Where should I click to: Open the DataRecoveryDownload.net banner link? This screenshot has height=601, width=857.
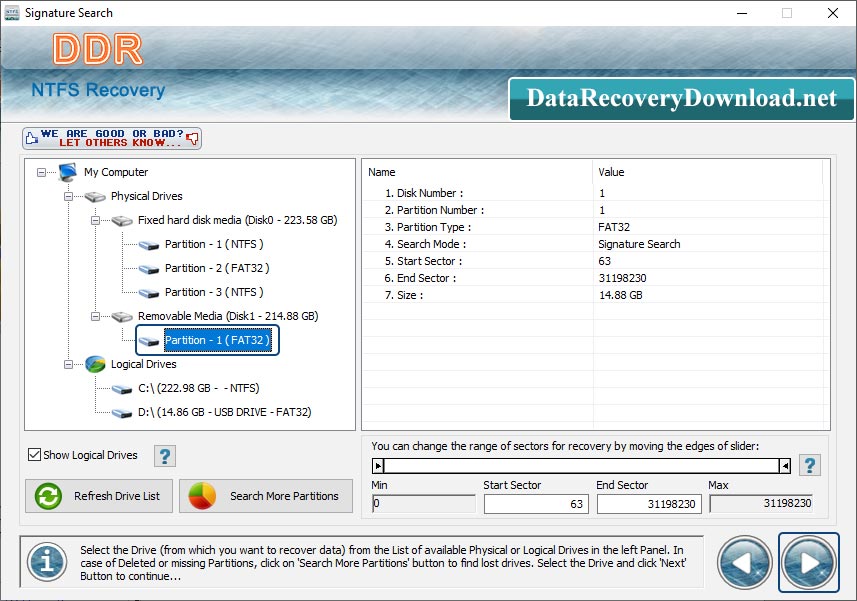tap(682, 99)
